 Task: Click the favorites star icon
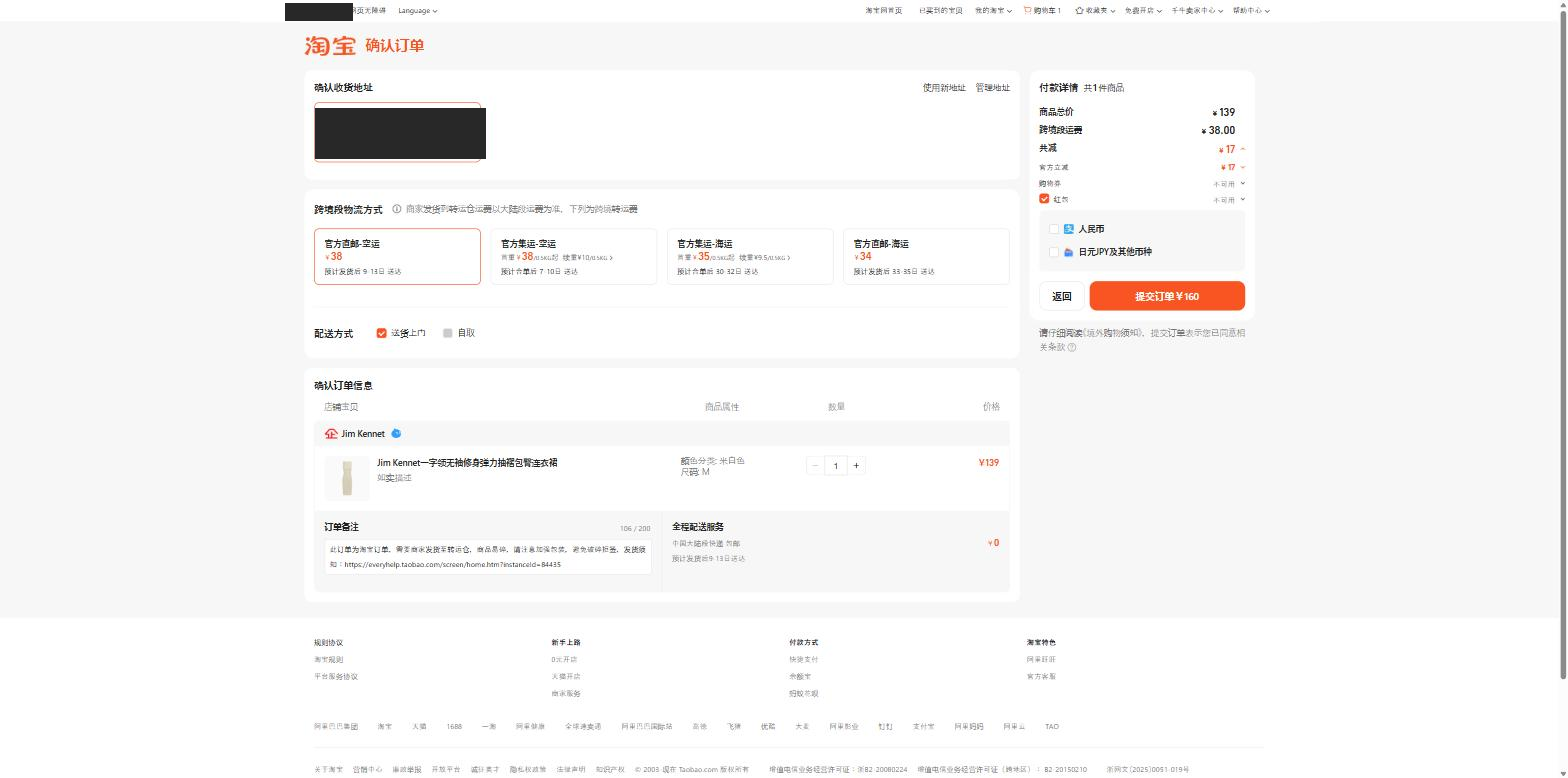click(1080, 10)
